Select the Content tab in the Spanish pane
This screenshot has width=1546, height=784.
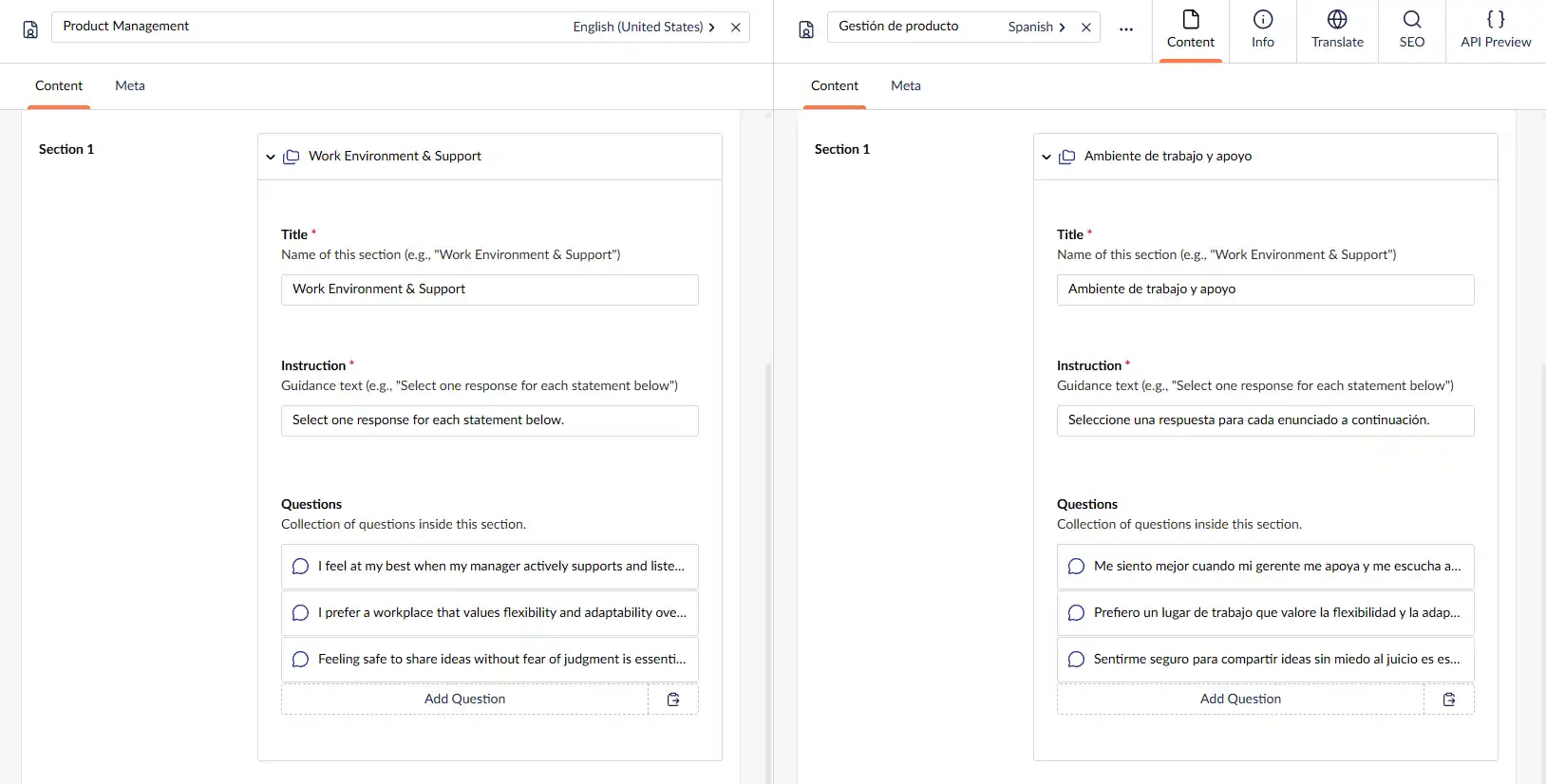835,86
